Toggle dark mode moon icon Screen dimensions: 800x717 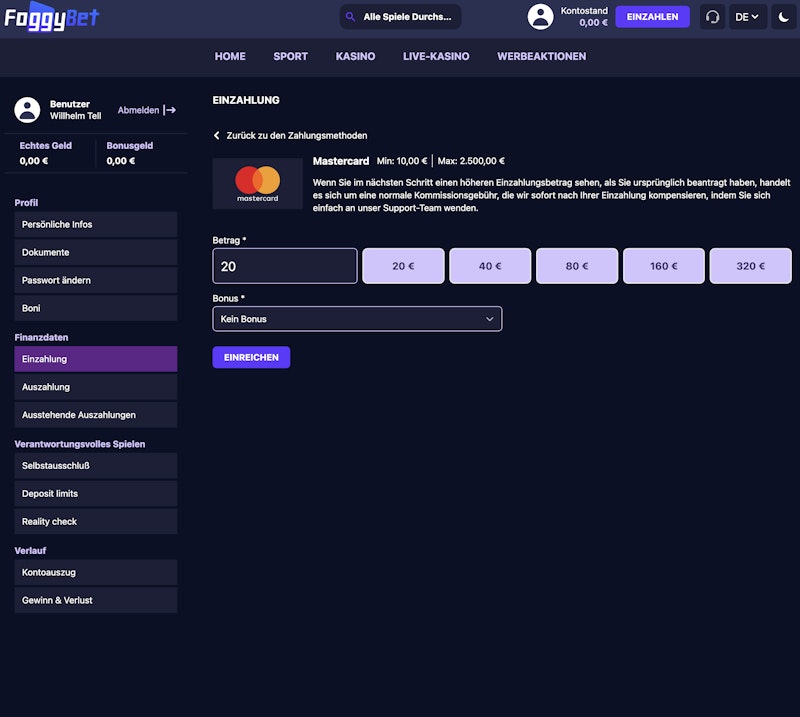tap(783, 17)
